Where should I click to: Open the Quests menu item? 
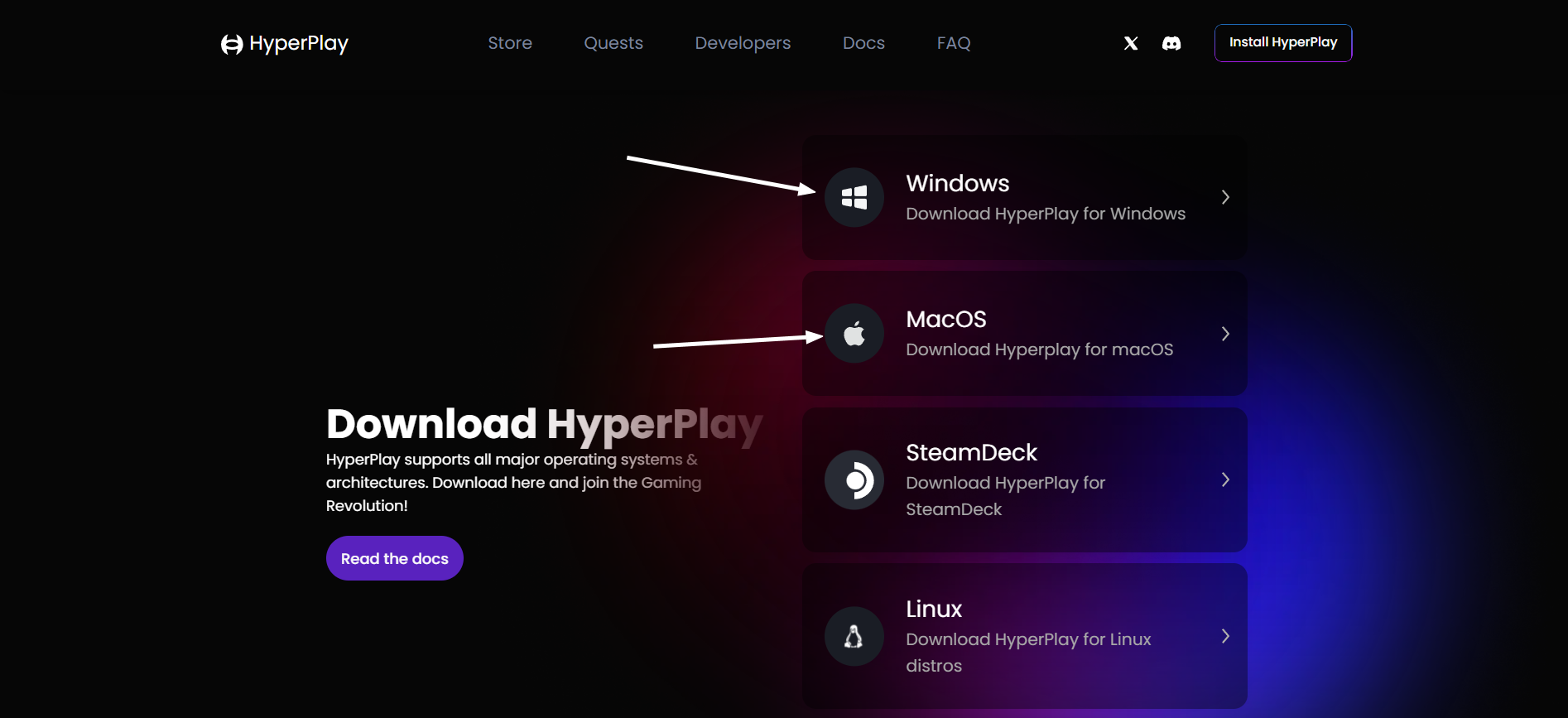pos(613,43)
